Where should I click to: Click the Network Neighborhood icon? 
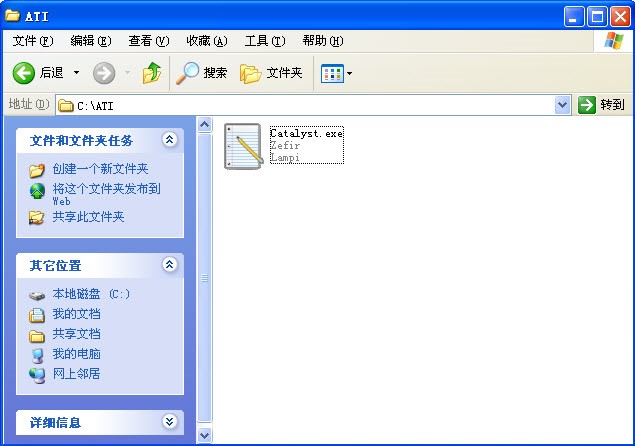[37, 376]
